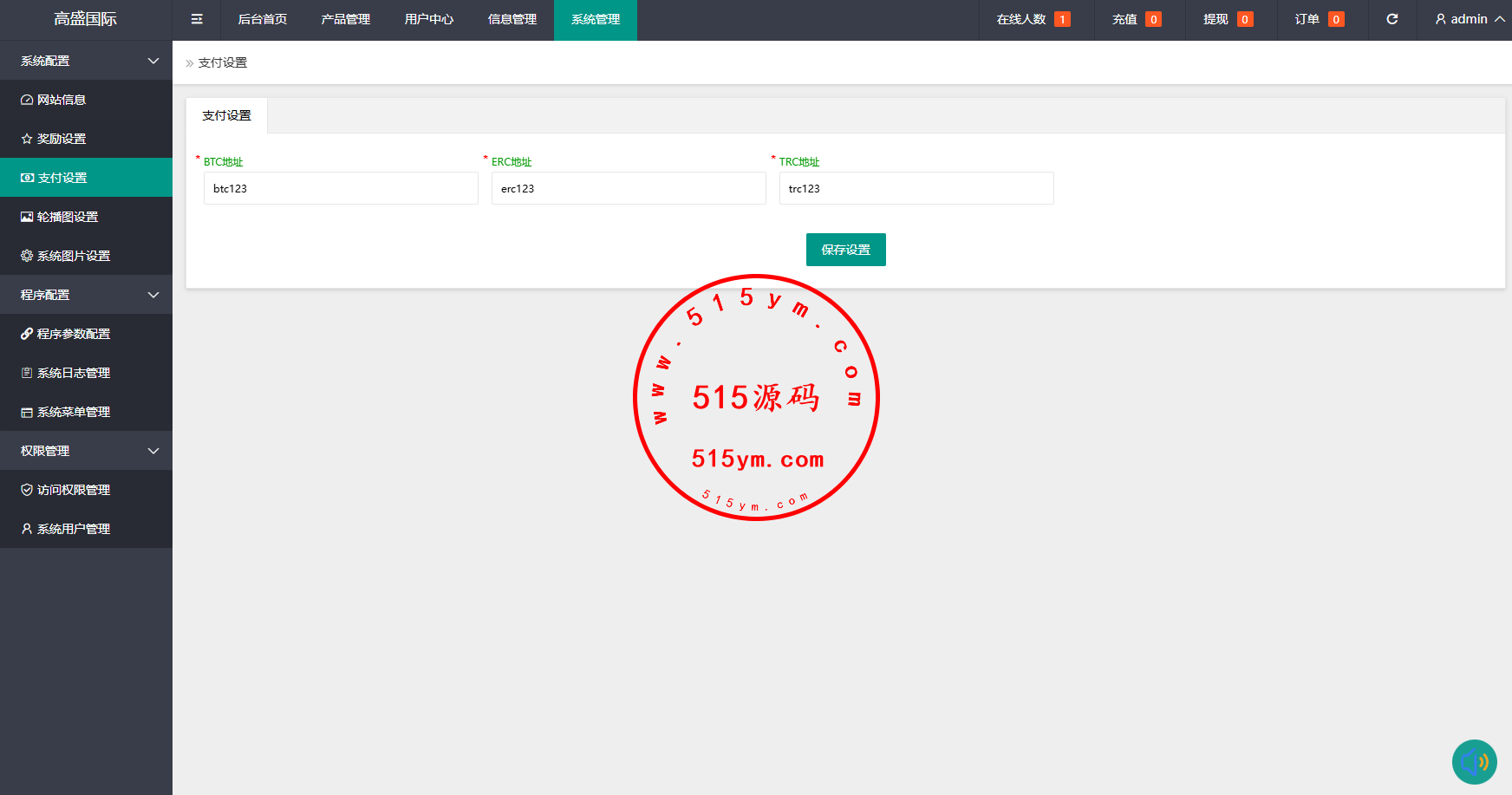
Task: Switch to 用户中心 top menu
Action: tap(428, 19)
